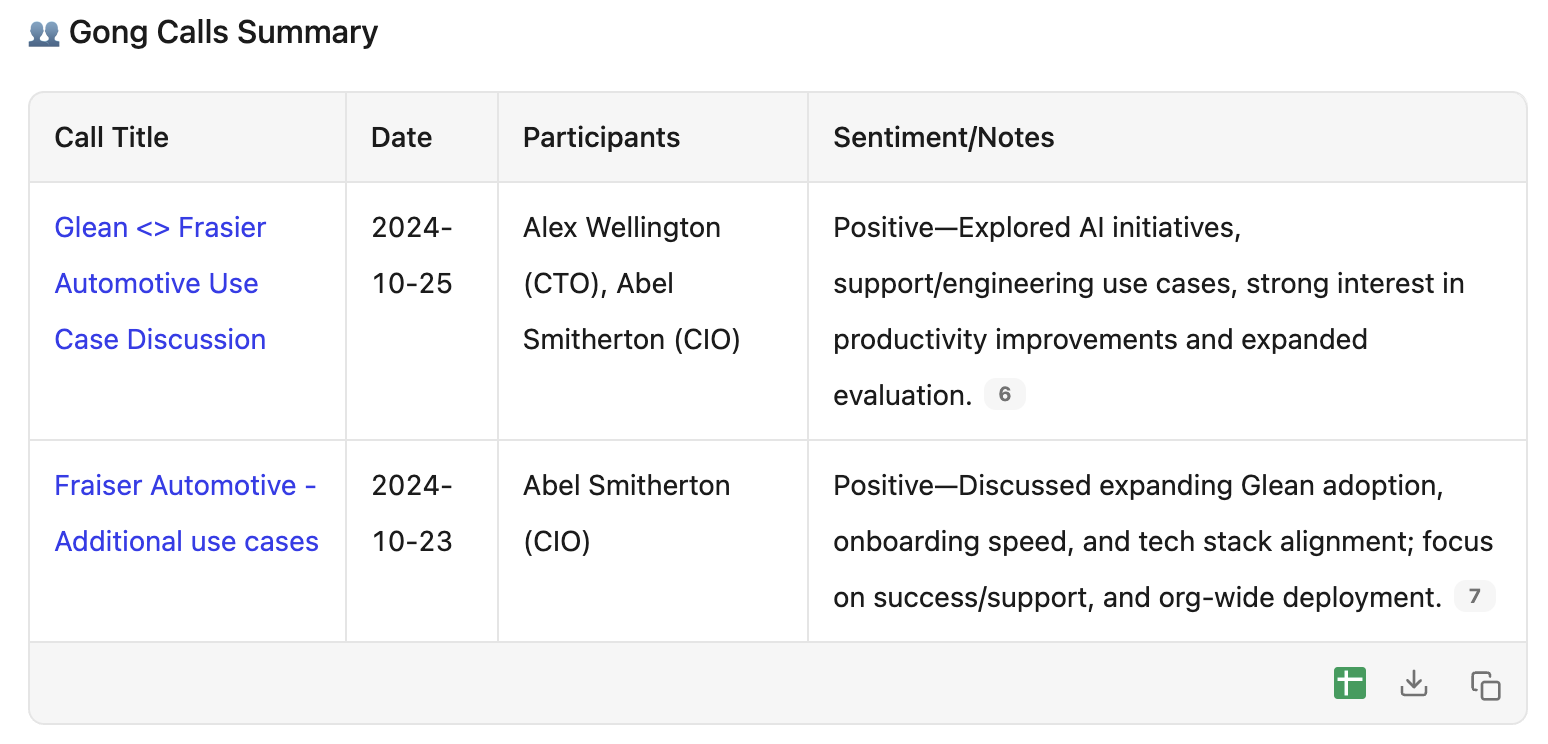
Task: Open citation badge number 6
Action: click(x=1005, y=395)
